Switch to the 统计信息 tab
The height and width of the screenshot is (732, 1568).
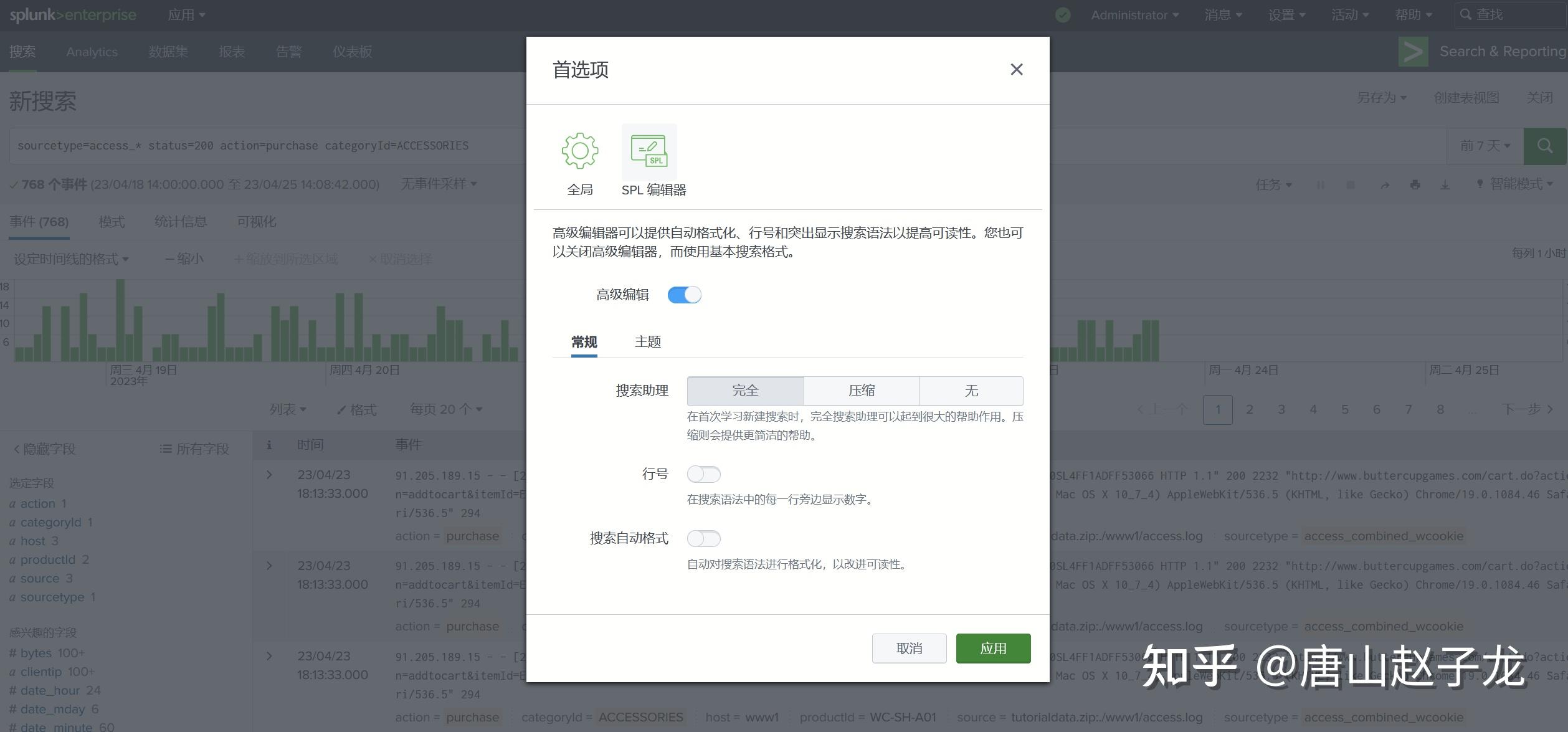tap(181, 222)
